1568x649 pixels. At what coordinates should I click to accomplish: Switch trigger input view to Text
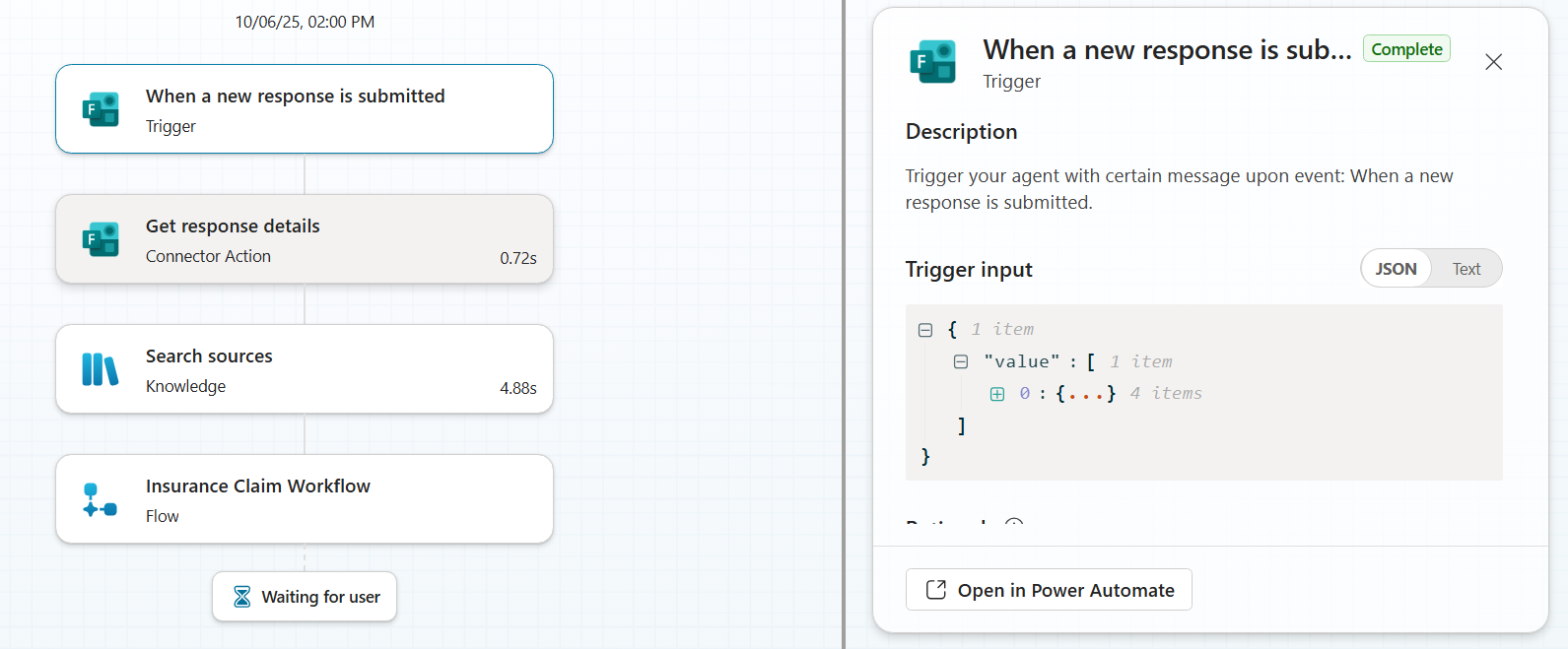pyautogui.click(x=1466, y=269)
